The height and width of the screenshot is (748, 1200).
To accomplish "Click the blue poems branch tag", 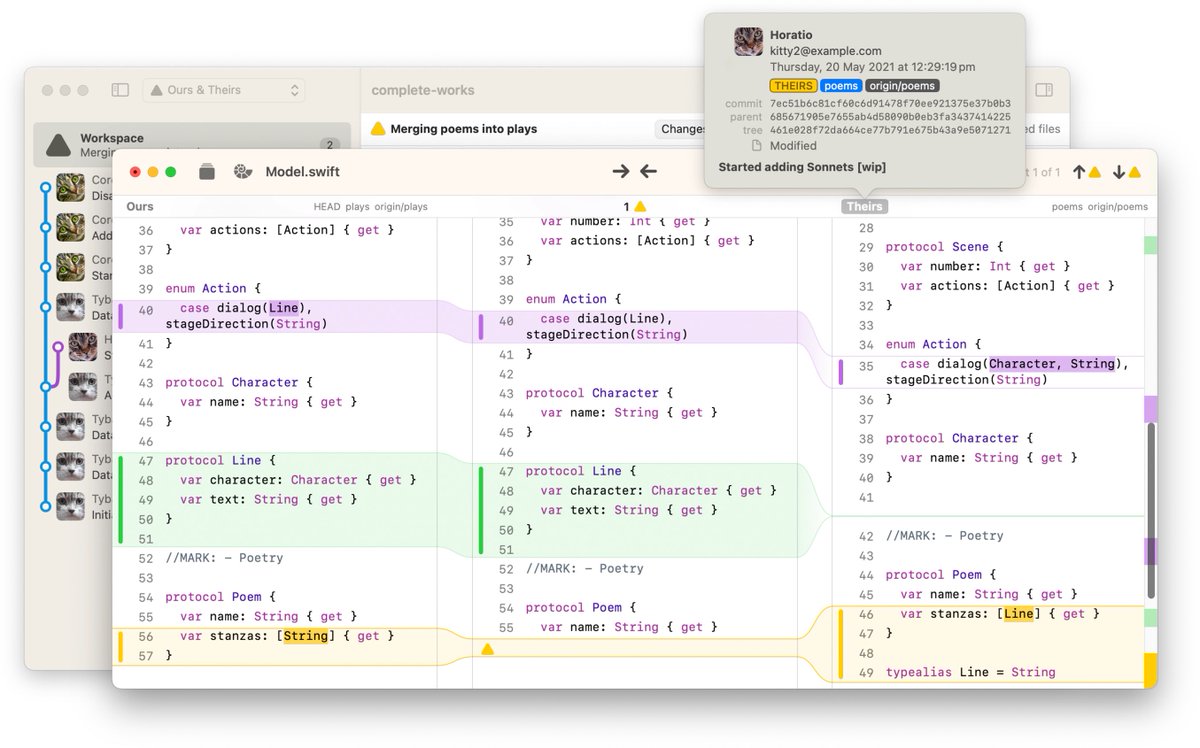I will [x=841, y=86].
